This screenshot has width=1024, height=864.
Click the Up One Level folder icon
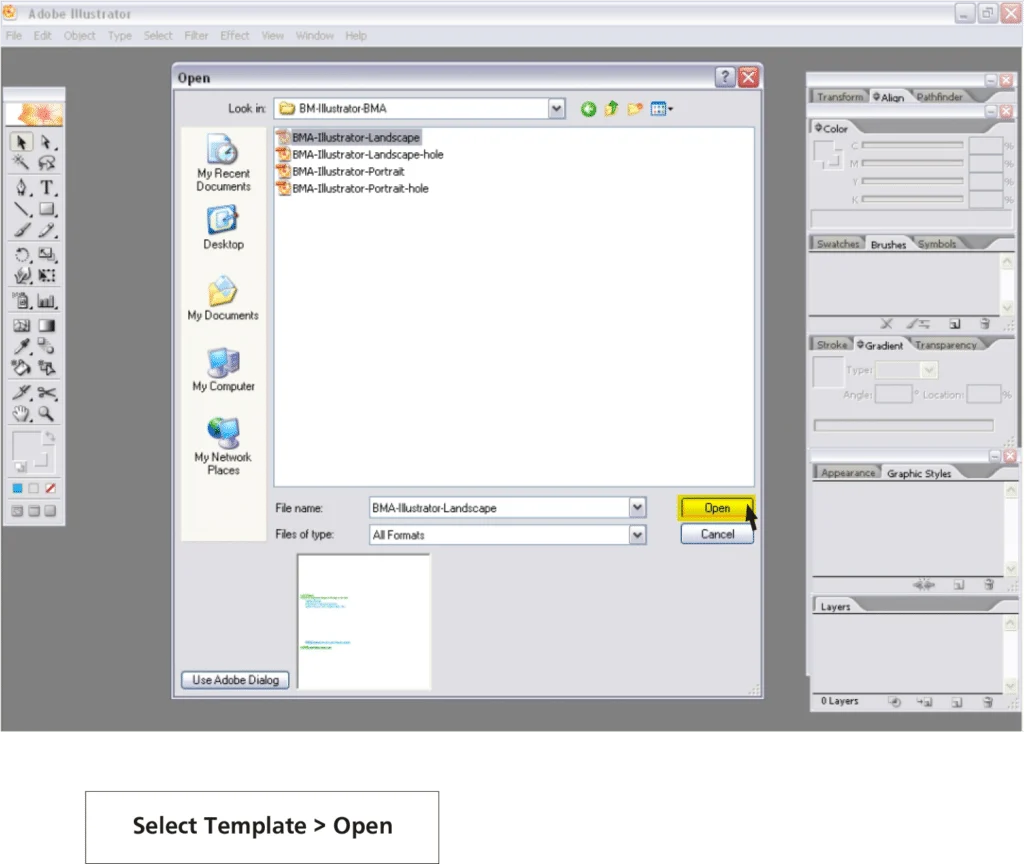click(x=611, y=109)
